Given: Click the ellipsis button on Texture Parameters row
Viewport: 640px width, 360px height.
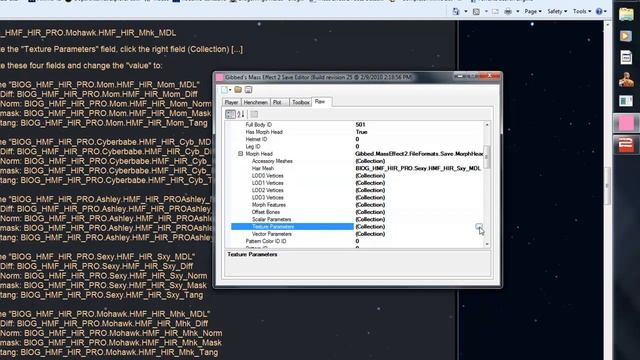Looking at the screenshot, I should coord(479,227).
